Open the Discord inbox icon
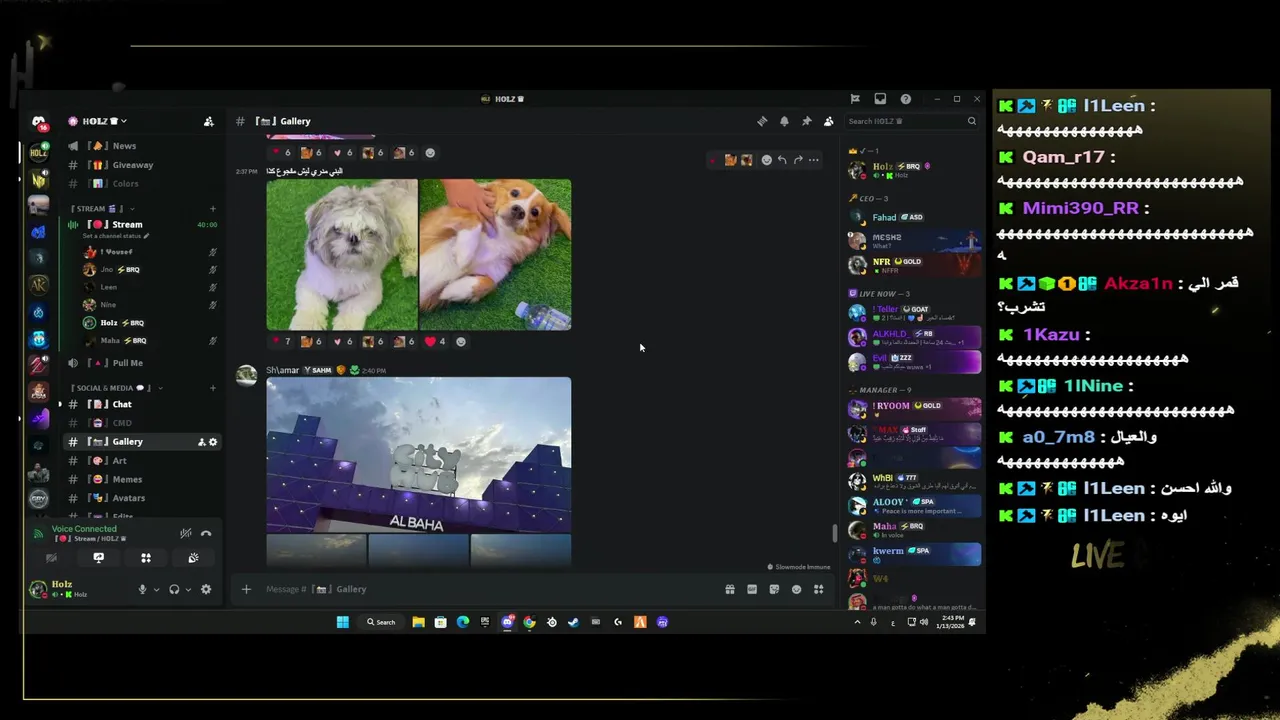This screenshot has height=720, width=1280. pos(880,99)
